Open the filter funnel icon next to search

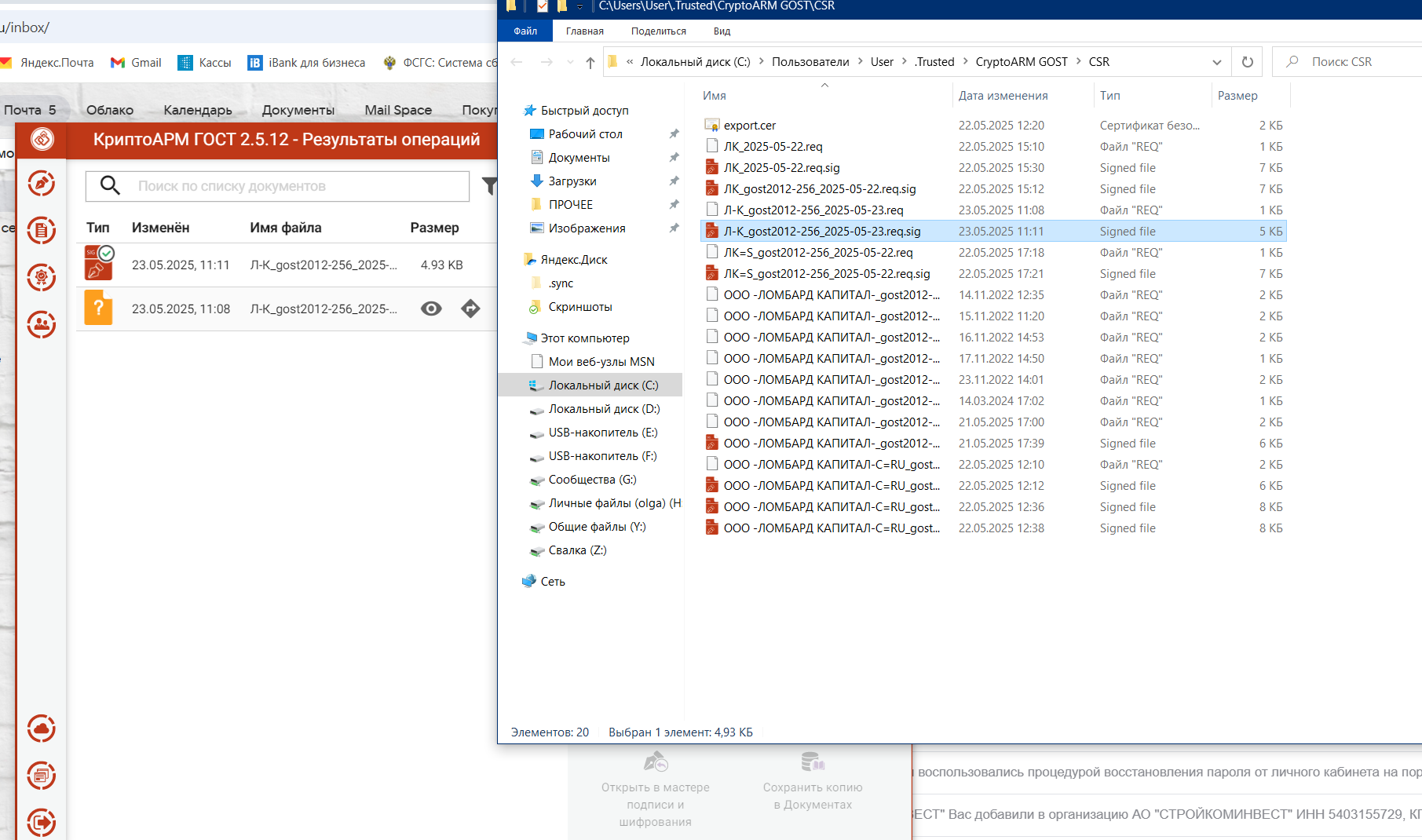490,186
